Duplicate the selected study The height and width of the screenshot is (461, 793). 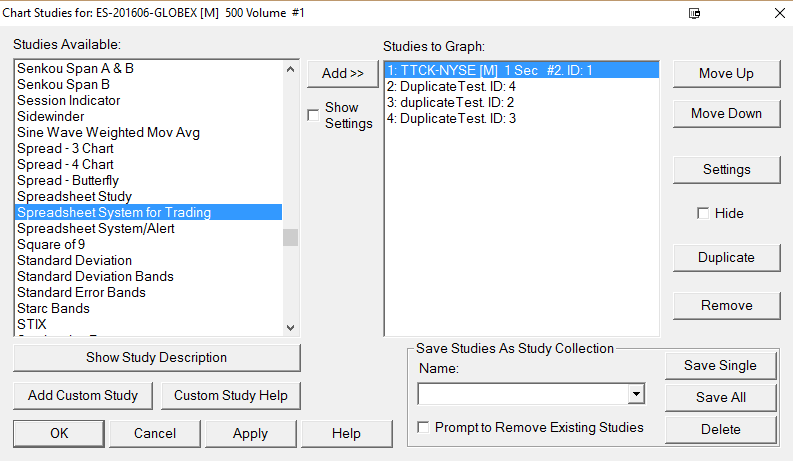(726, 257)
